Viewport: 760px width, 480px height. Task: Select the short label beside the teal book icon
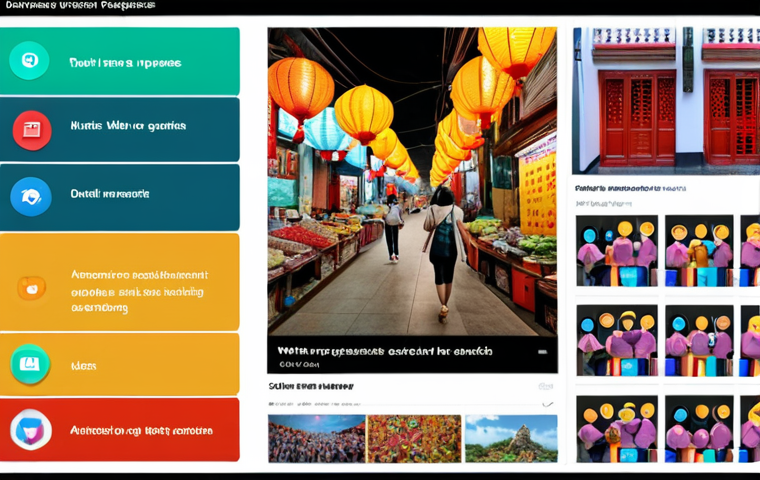pyautogui.click(x=83, y=366)
